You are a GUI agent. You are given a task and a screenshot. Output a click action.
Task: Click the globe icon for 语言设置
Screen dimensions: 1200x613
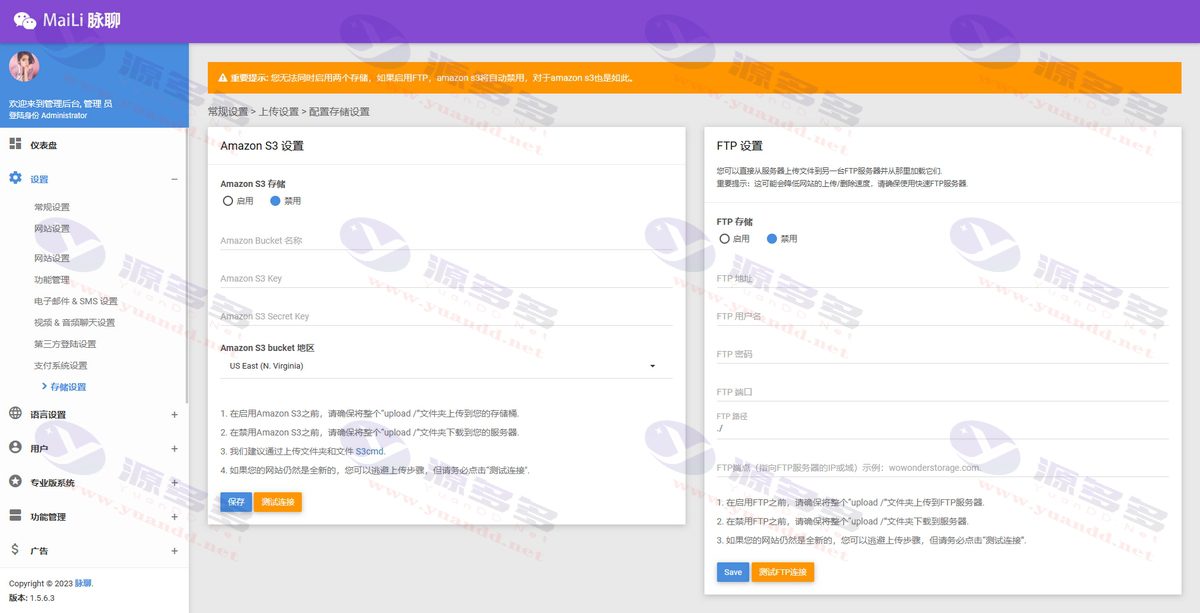tap(15, 414)
